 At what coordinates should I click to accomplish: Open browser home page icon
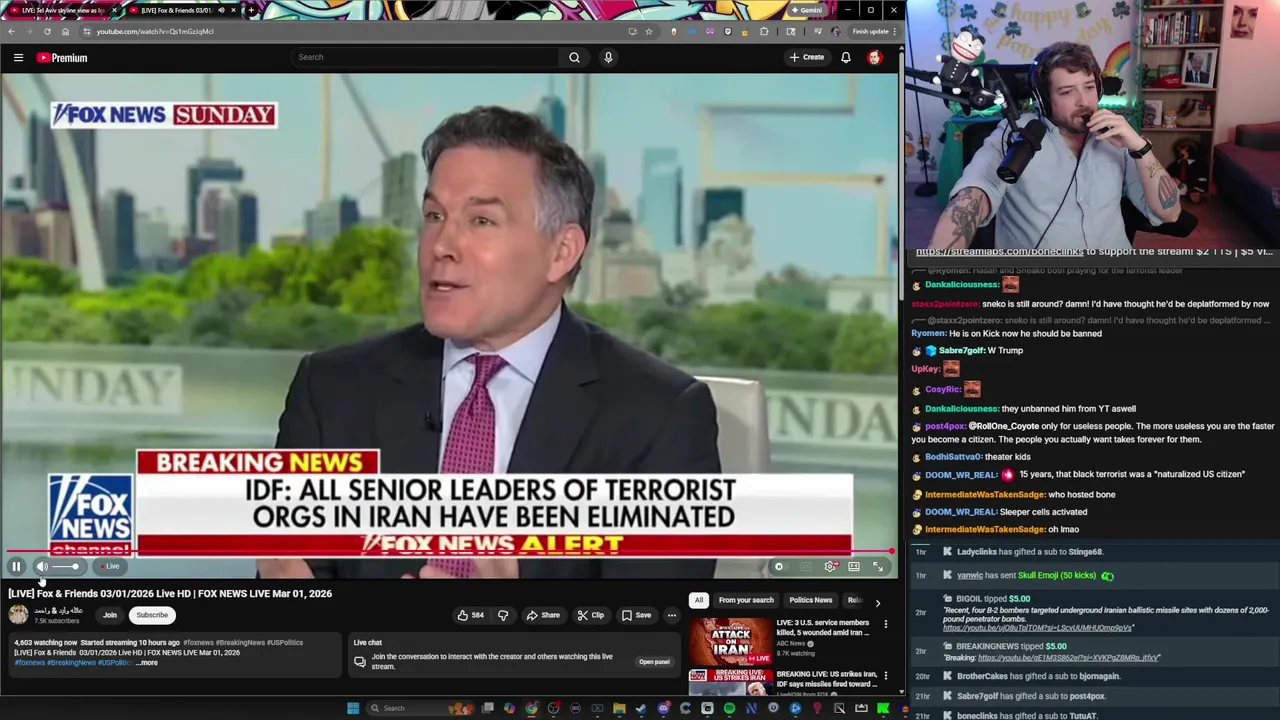pyautogui.click(x=65, y=31)
